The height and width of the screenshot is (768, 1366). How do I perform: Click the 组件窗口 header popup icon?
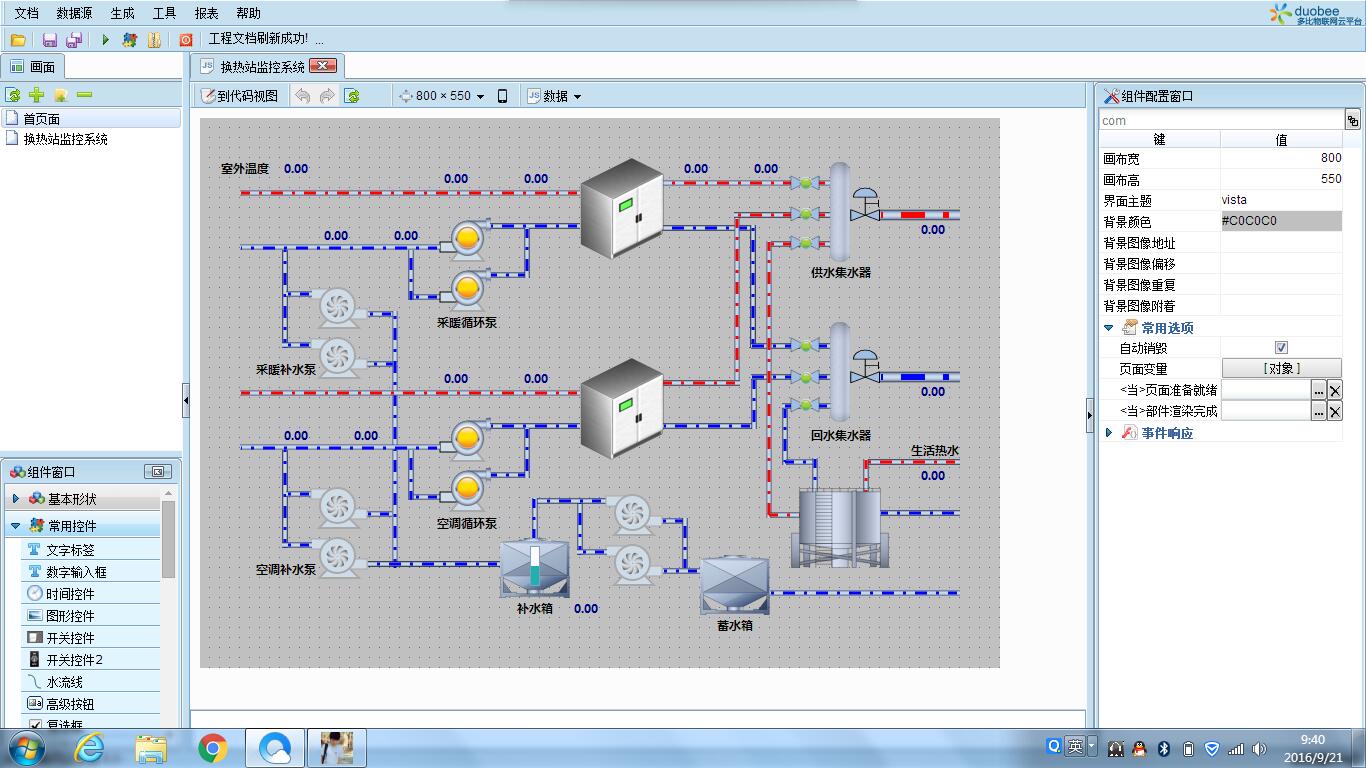coord(158,472)
